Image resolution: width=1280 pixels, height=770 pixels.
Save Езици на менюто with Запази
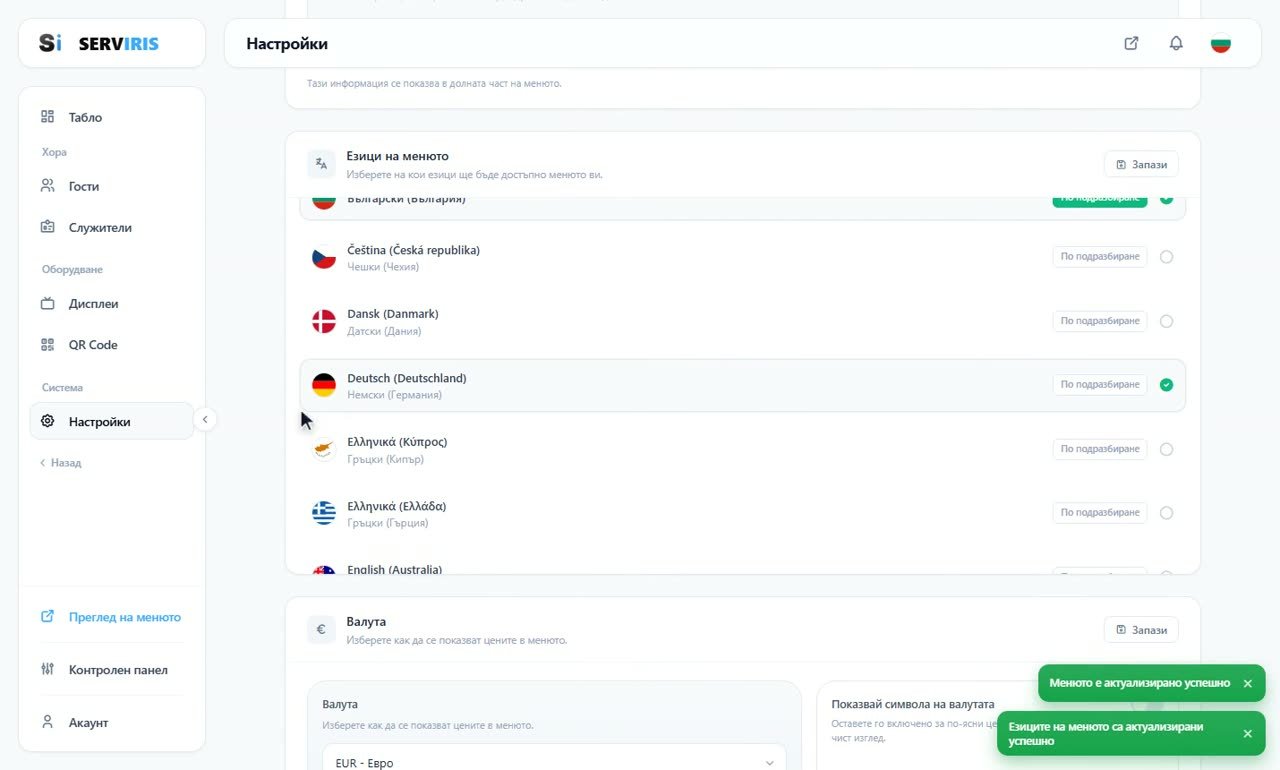click(x=1141, y=164)
